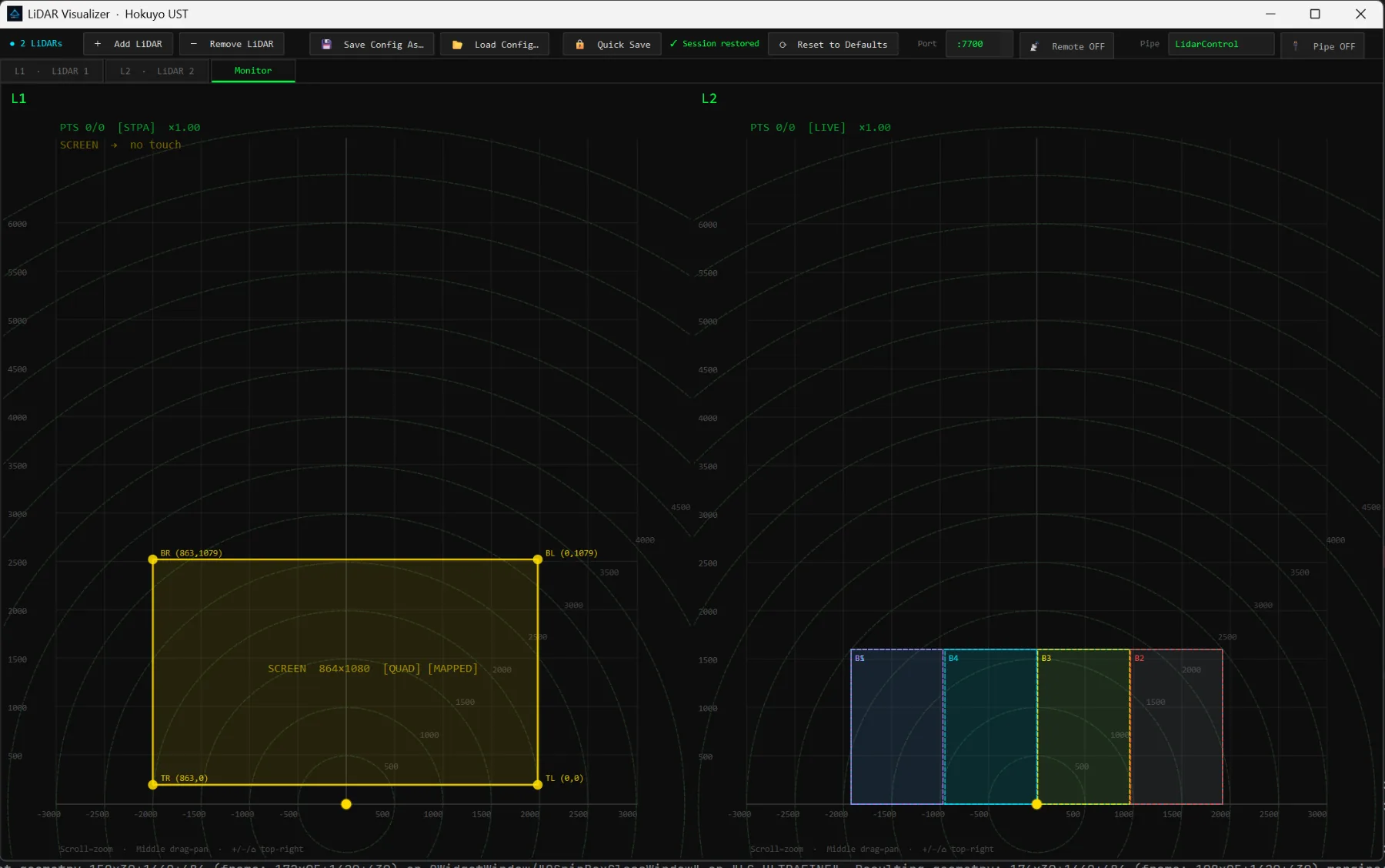The height and width of the screenshot is (868, 1385).
Task: Click the lock Quick Save icon
Action: click(x=579, y=45)
